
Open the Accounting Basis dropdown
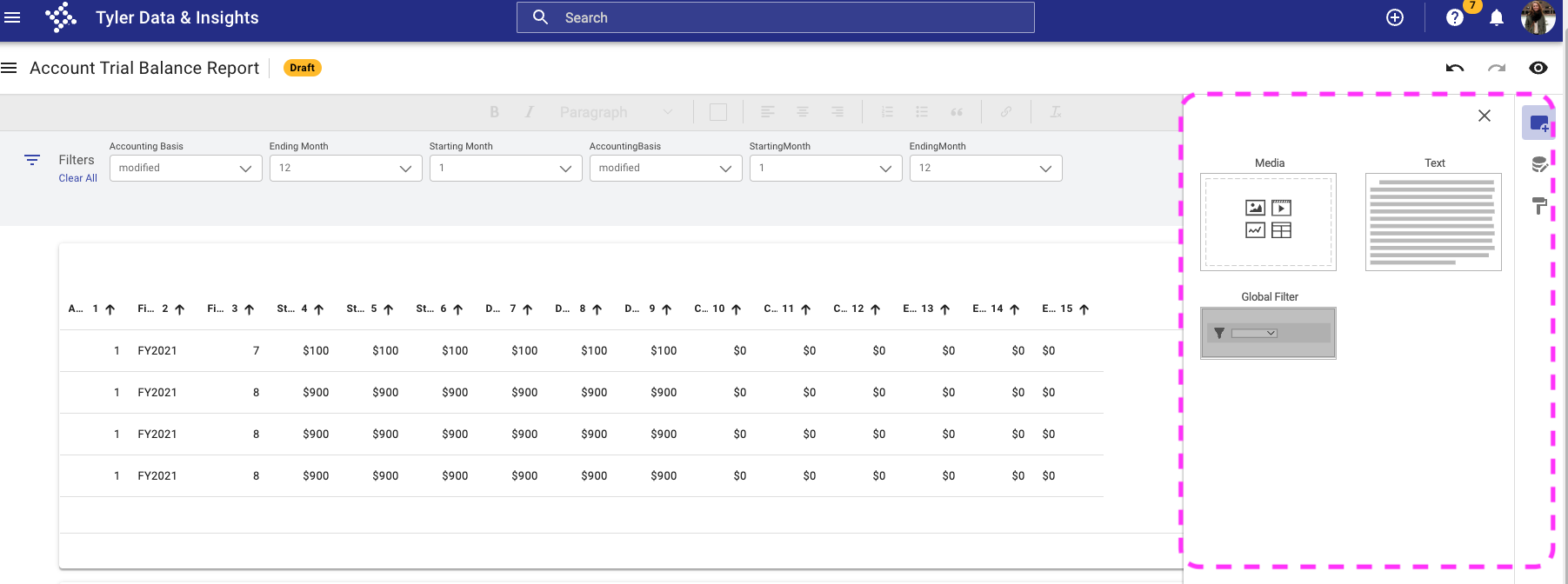(186, 168)
